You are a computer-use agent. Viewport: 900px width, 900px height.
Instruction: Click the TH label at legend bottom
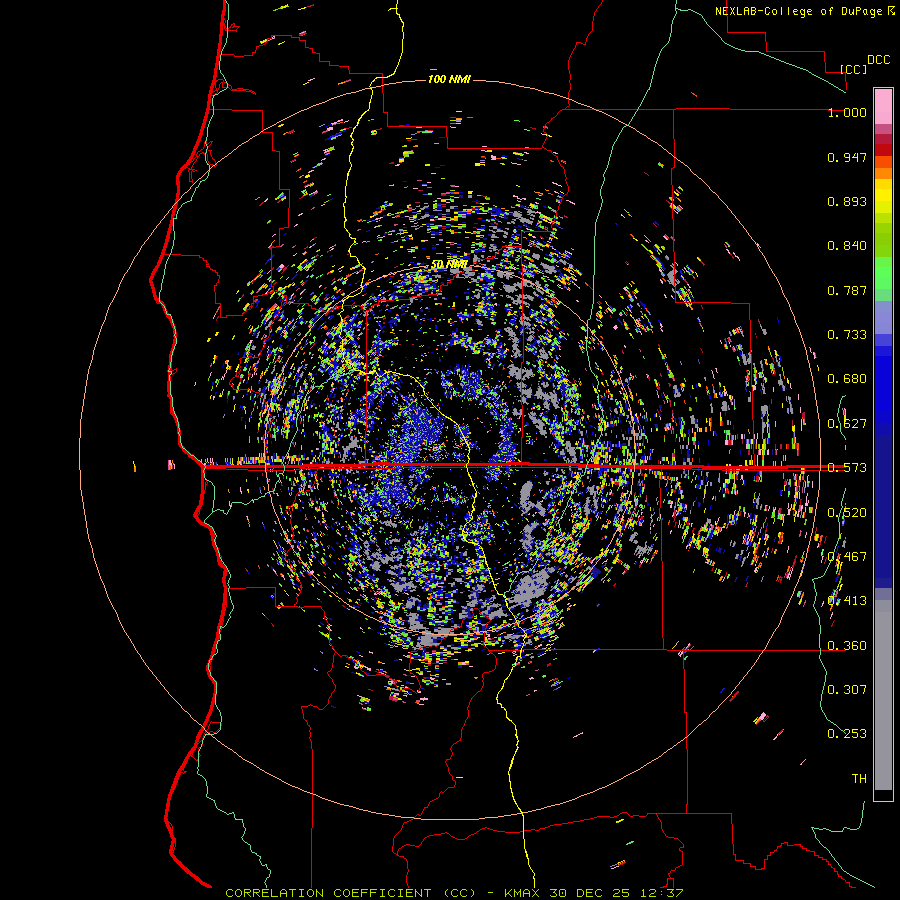859,778
